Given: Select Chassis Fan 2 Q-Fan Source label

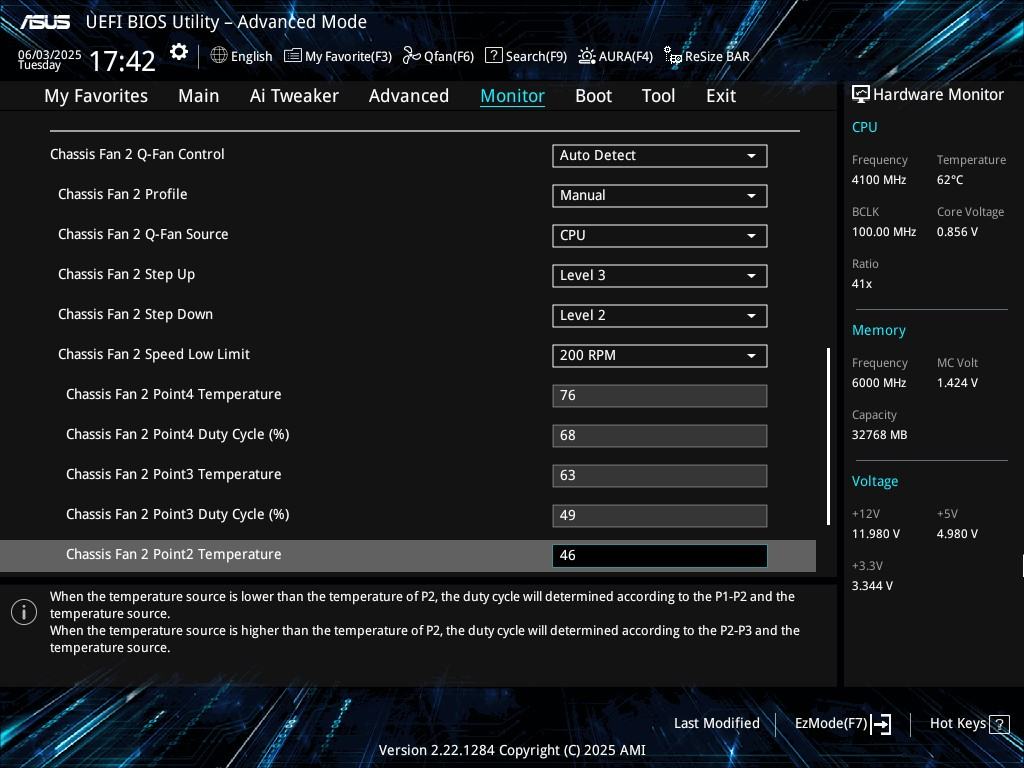Looking at the screenshot, I should (x=143, y=234).
